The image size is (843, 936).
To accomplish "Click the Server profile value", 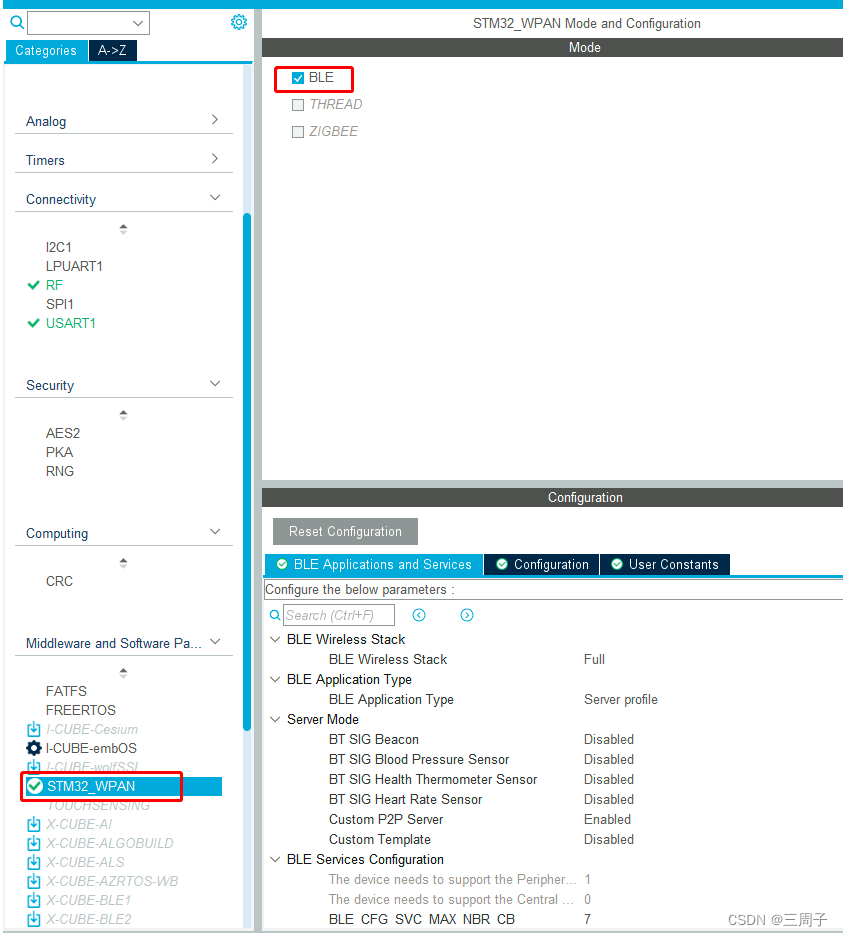I will click(620, 700).
